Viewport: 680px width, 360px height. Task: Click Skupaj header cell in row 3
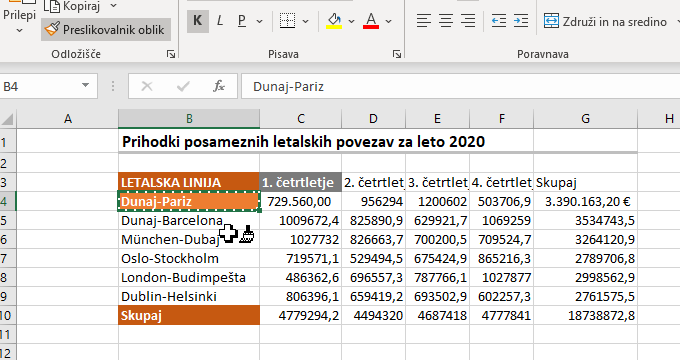point(585,182)
